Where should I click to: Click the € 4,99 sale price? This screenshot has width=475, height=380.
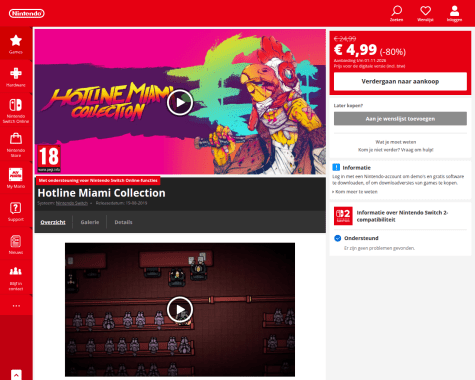click(355, 50)
